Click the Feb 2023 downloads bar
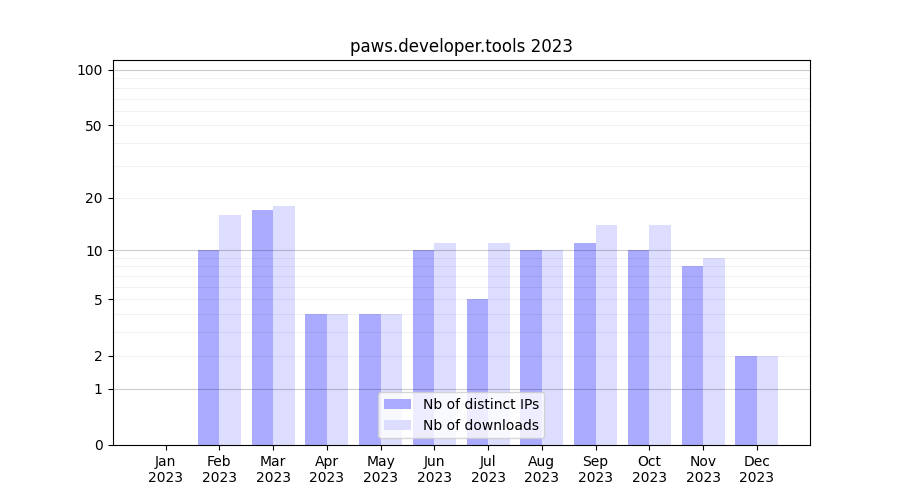 230,330
